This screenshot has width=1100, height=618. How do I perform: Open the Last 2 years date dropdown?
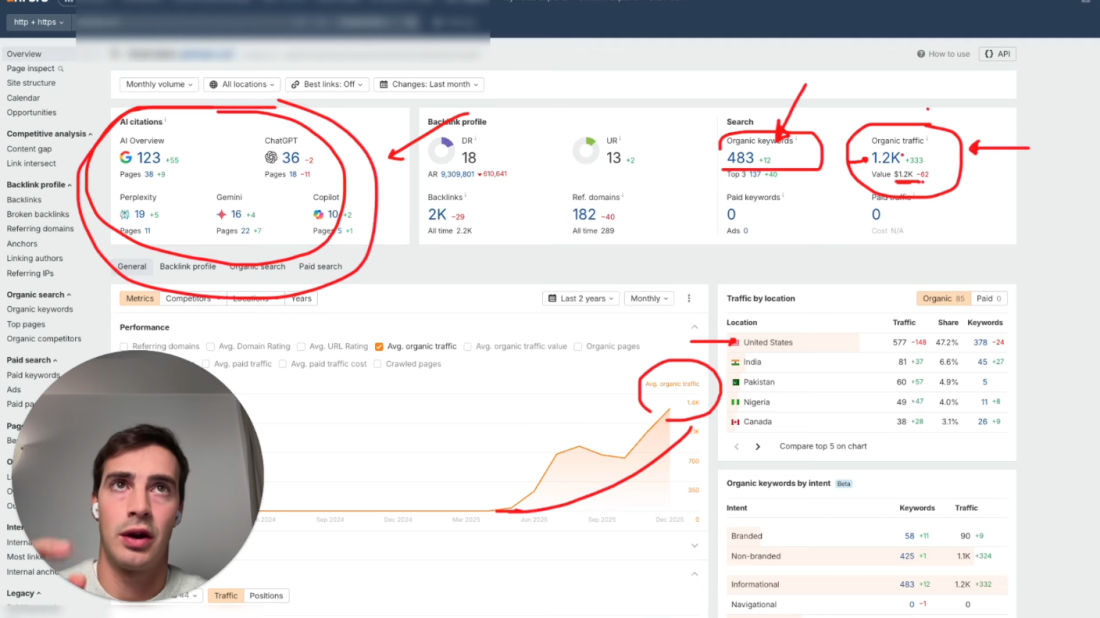tap(580, 298)
